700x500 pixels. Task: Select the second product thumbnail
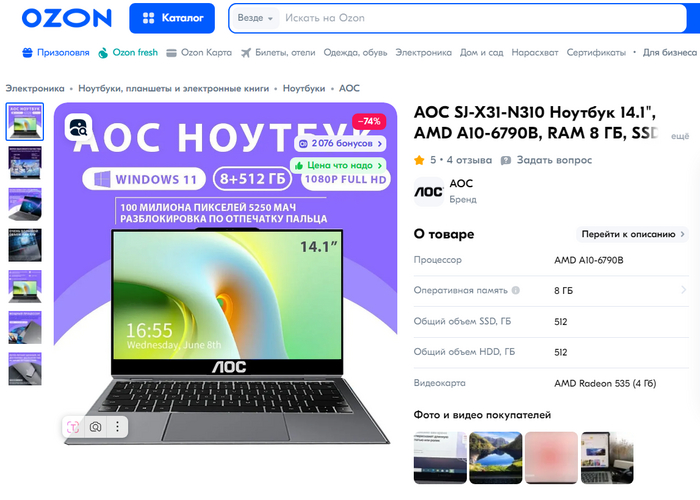[25, 163]
